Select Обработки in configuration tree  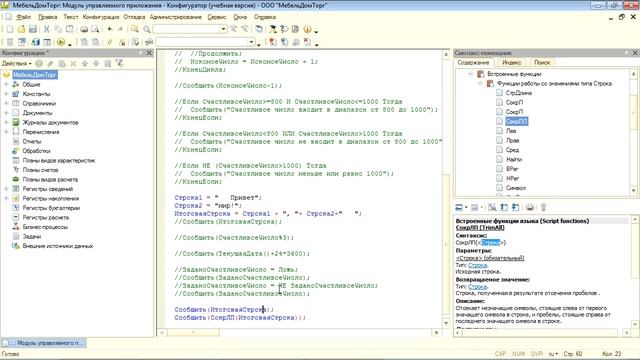pos(36,151)
